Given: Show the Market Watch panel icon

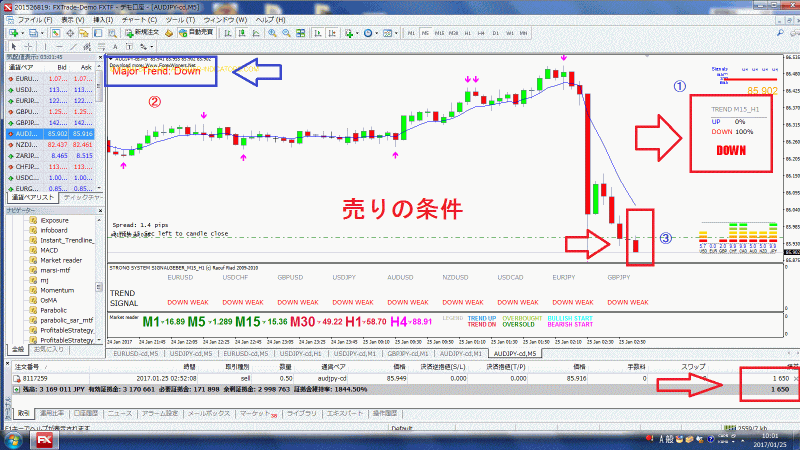Looking at the screenshot, I should tap(55, 33).
